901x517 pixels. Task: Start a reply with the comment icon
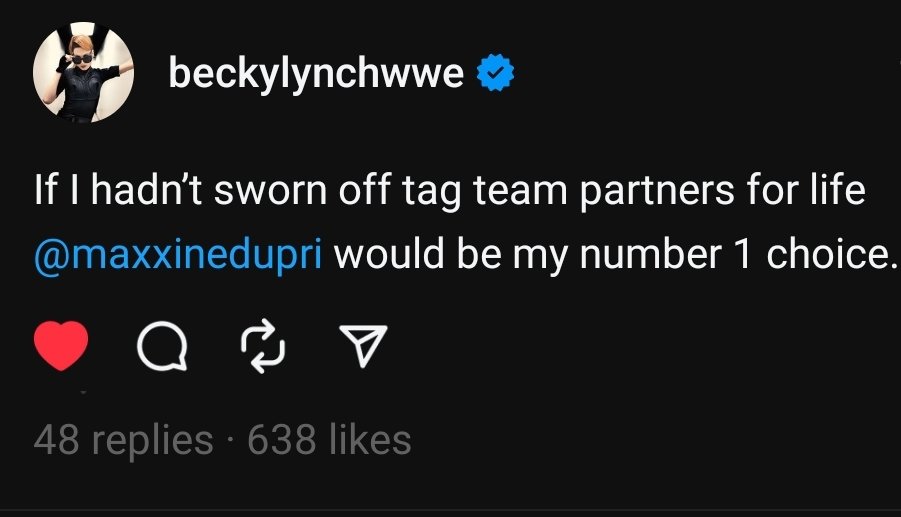point(162,345)
